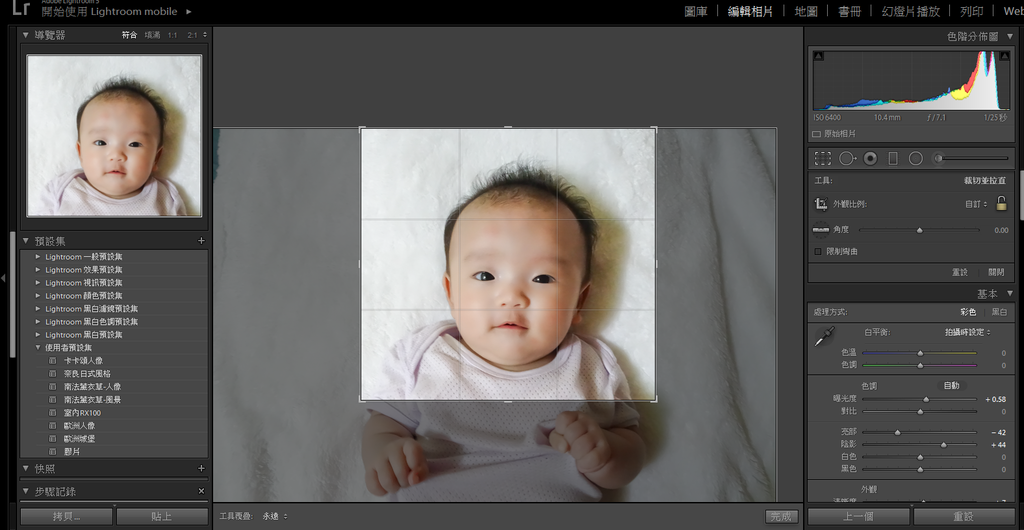Add new preset with 預設集 plus icon
Screen dimensions: 1024x530
click(201, 241)
